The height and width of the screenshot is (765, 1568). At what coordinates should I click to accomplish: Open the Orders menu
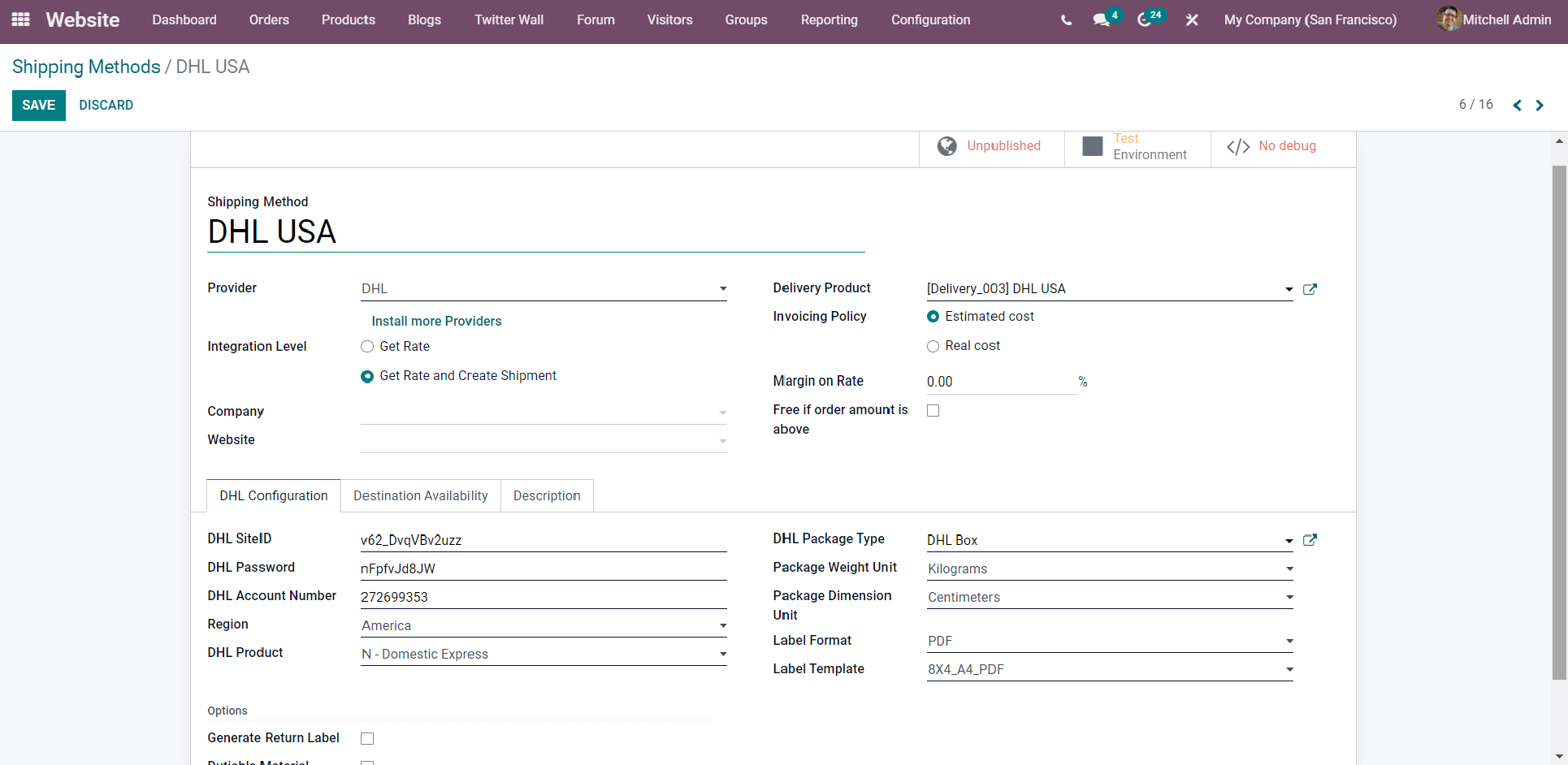coord(269,20)
